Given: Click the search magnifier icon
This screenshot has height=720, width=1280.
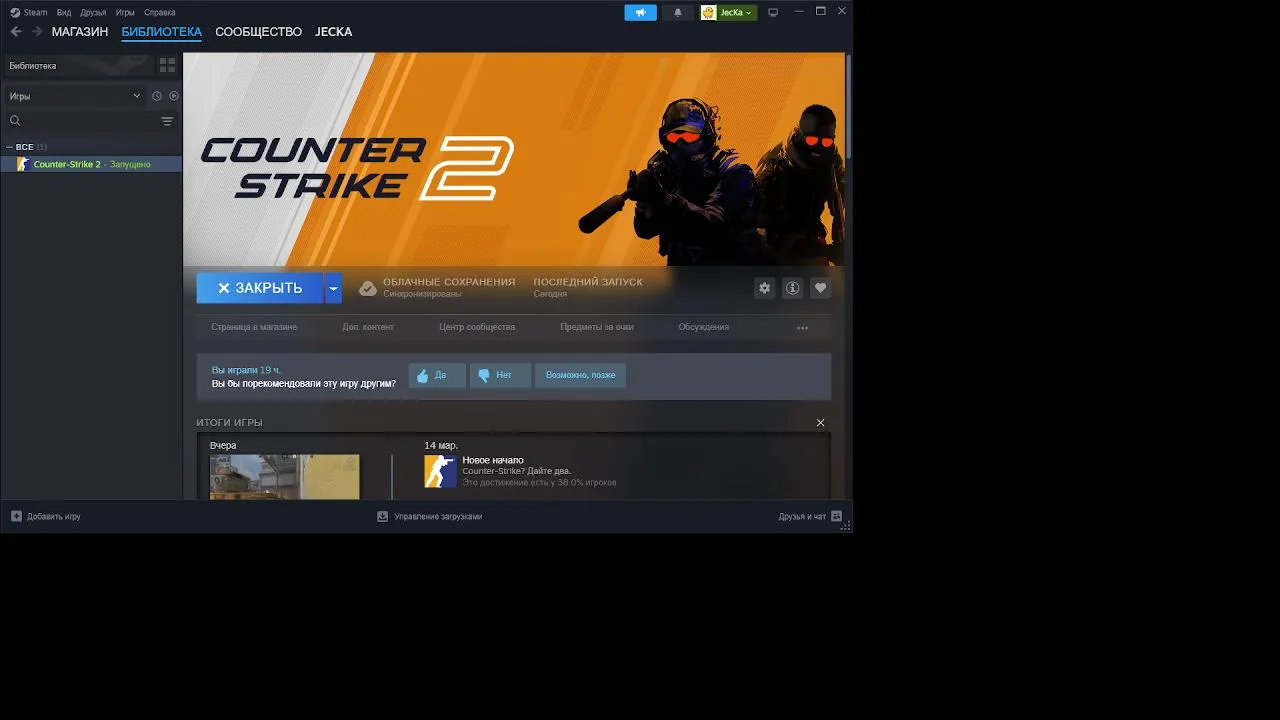Looking at the screenshot, I should pyautogui.click(x=15, y=121).
